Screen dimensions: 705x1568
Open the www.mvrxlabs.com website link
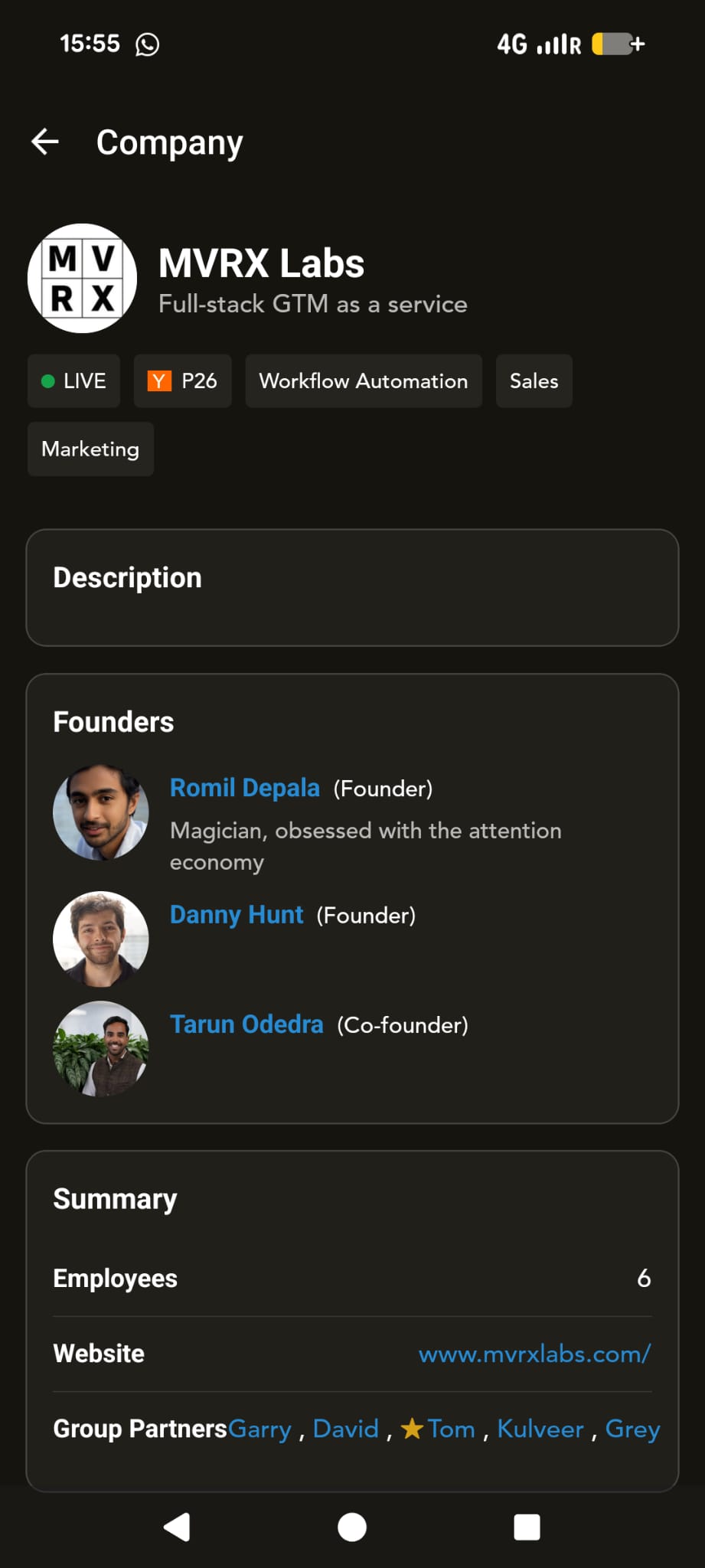534,1354
